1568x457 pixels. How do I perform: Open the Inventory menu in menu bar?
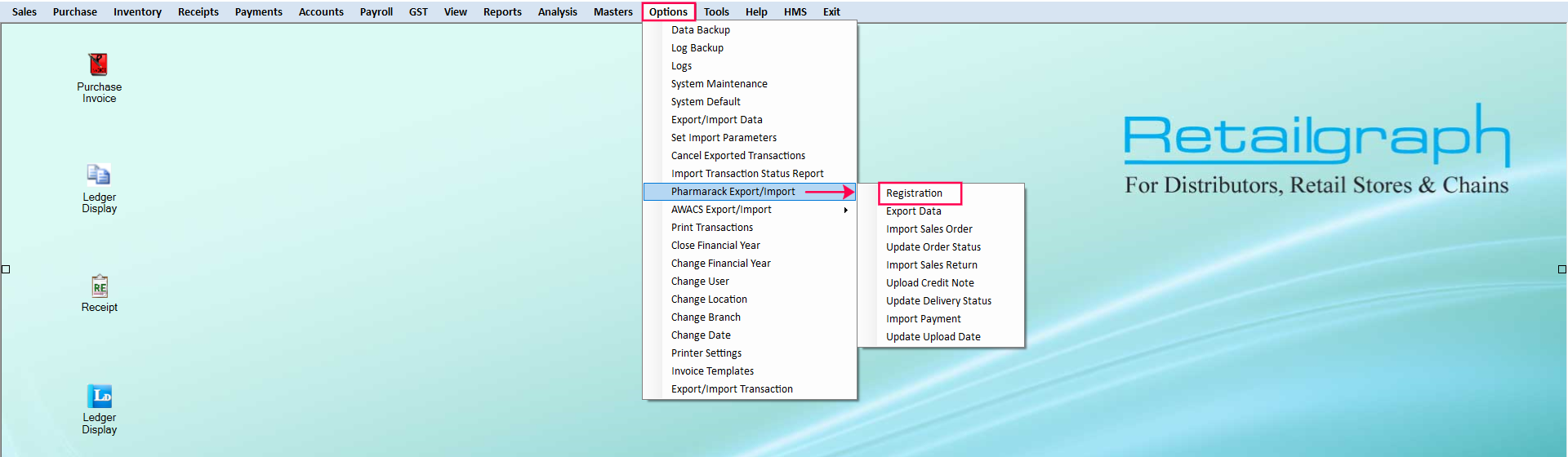(137, 12)
